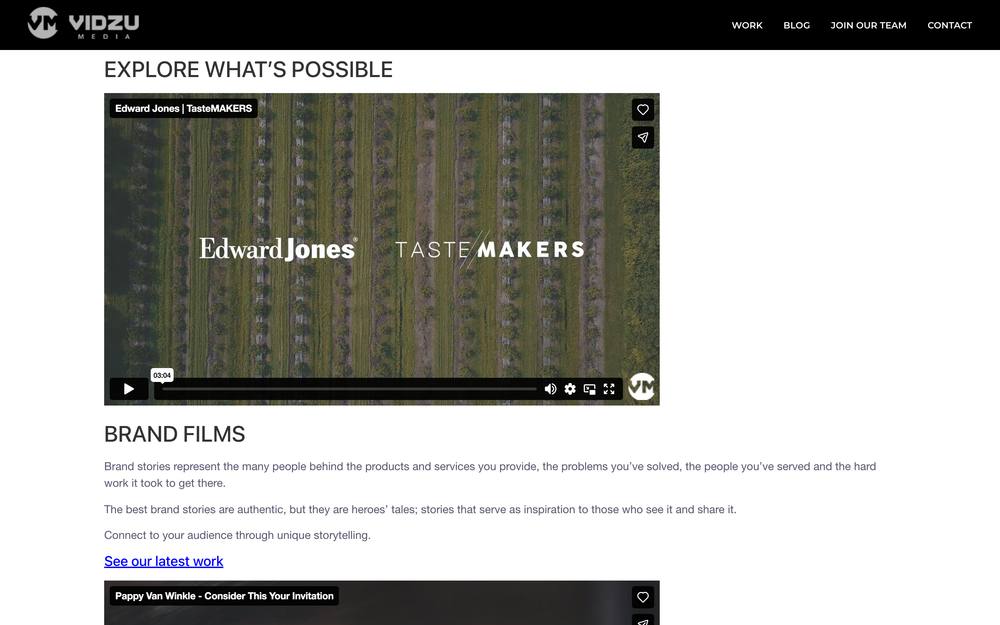Follow the See our latest work link
This screenshot has height=625, width=1000.
pos(163,561)
